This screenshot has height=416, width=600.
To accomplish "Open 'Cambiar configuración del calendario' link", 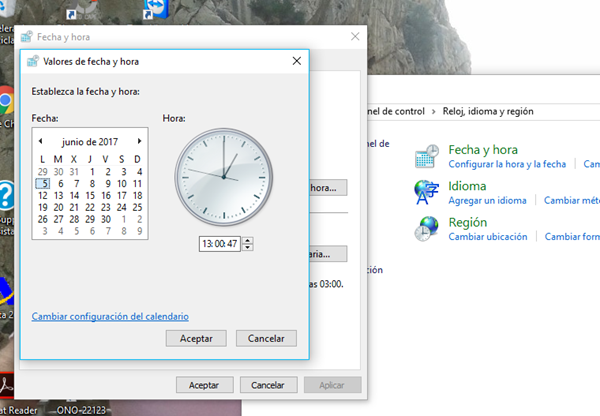I will pos(110,316).
